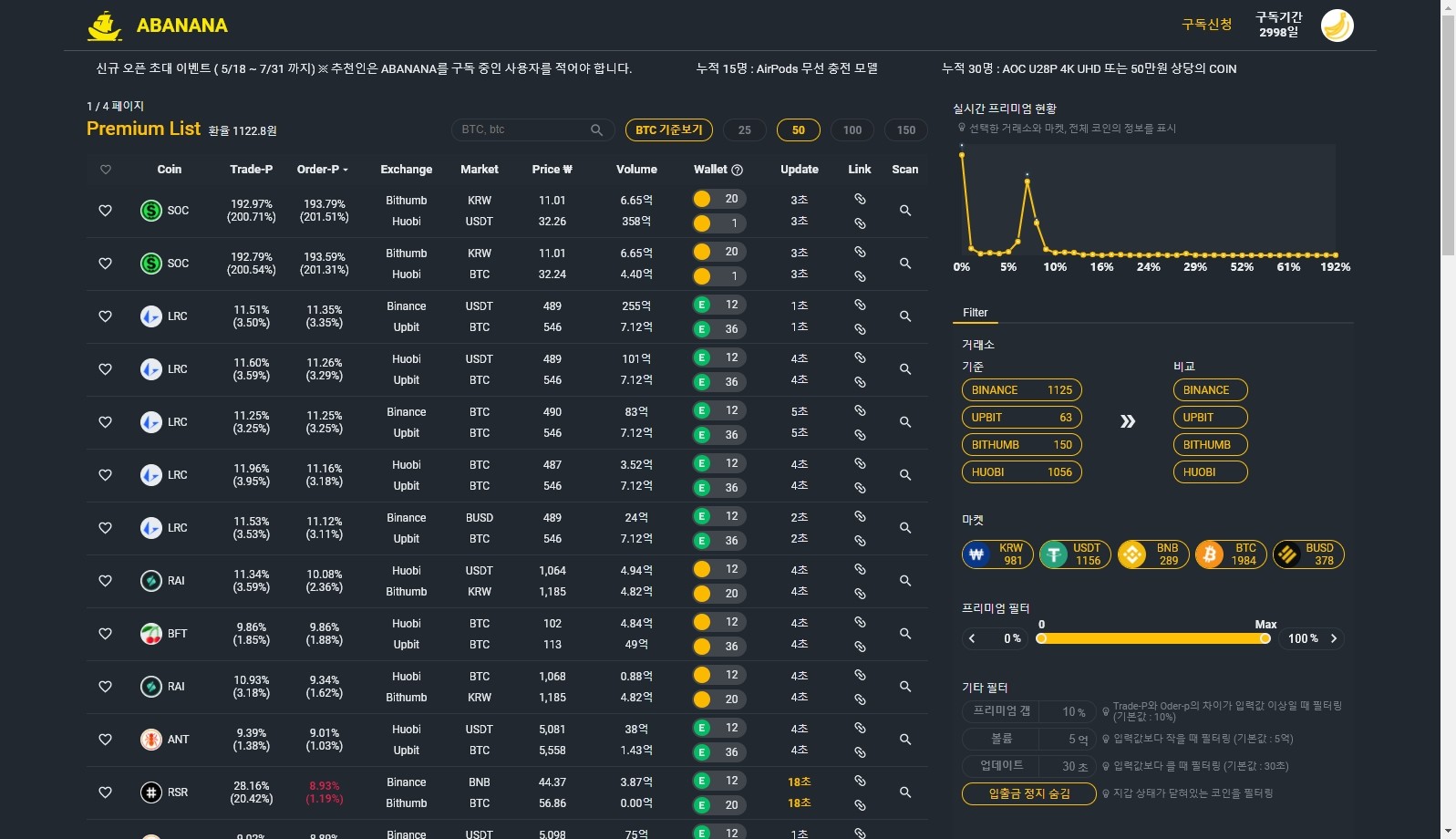
Task: Click the ABANANA ship logo icon
Action: pos(105,26)
